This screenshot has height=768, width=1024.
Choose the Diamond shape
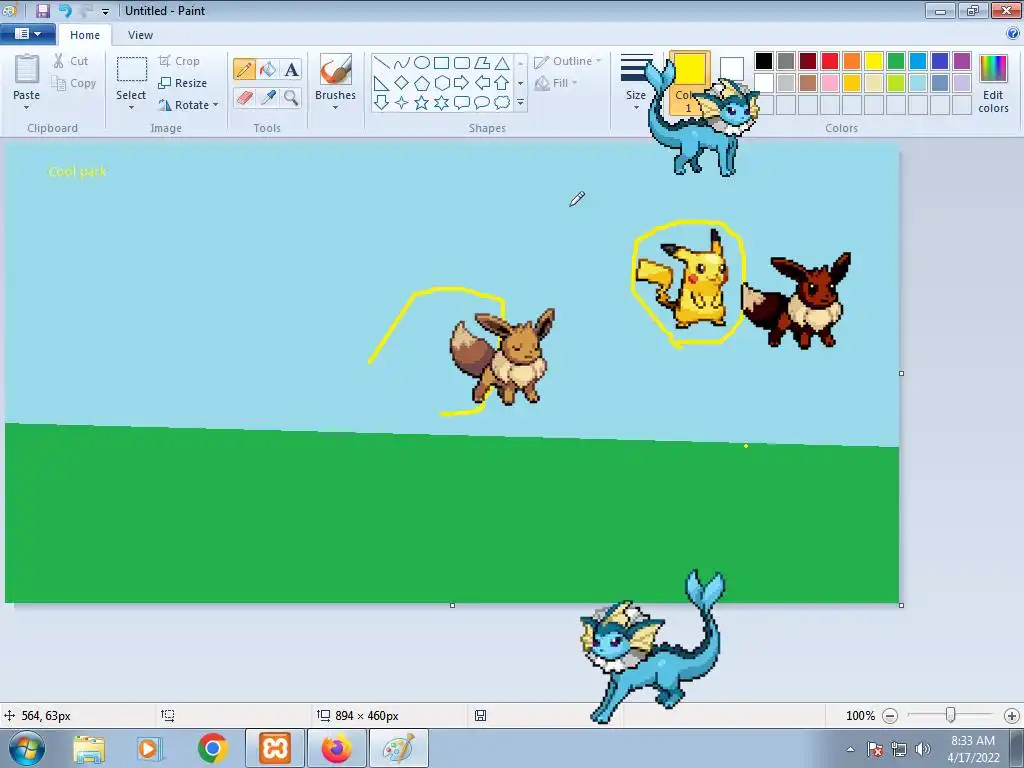tap(402, 83)
